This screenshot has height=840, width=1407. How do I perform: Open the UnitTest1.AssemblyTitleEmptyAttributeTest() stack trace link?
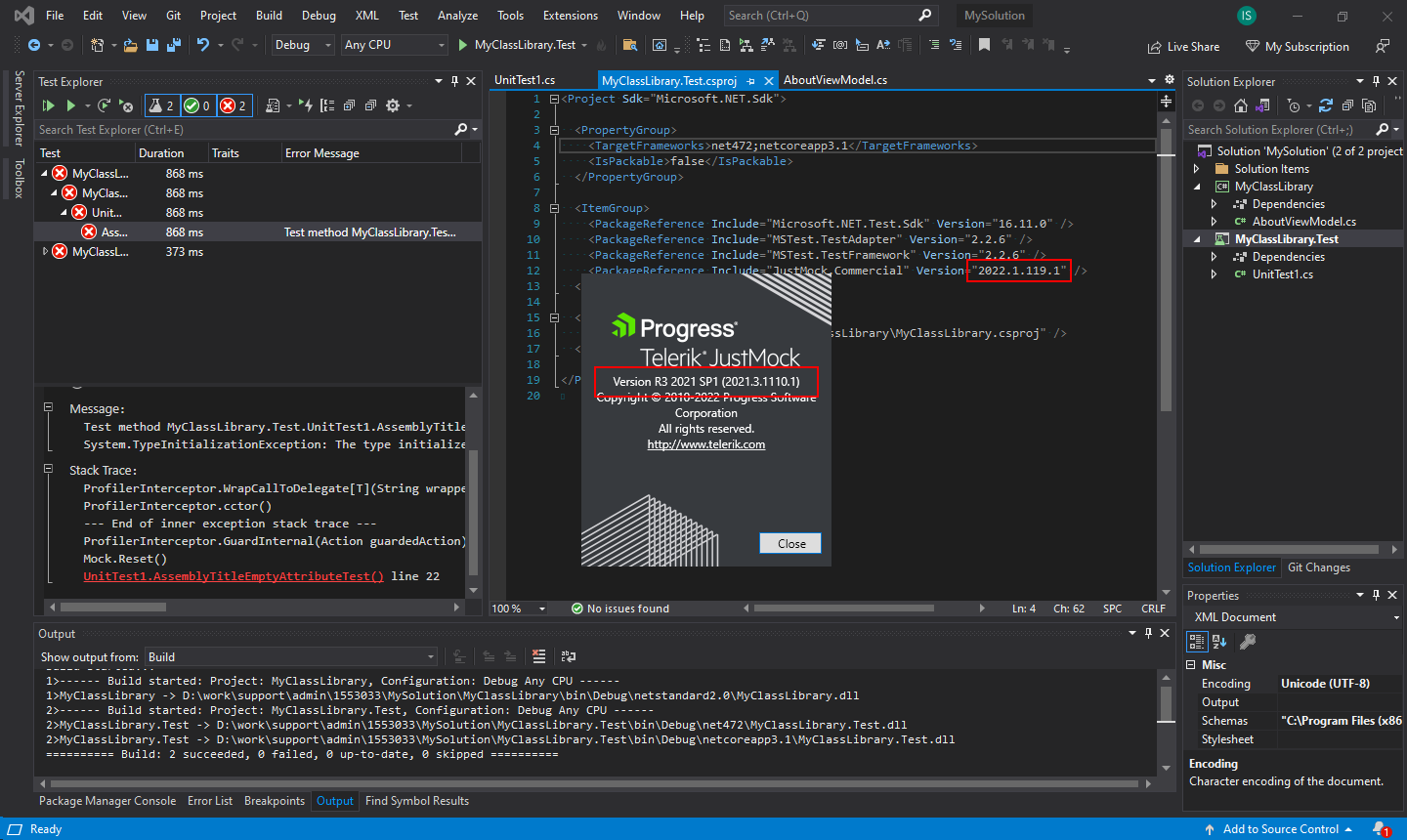tap(234, 576)
